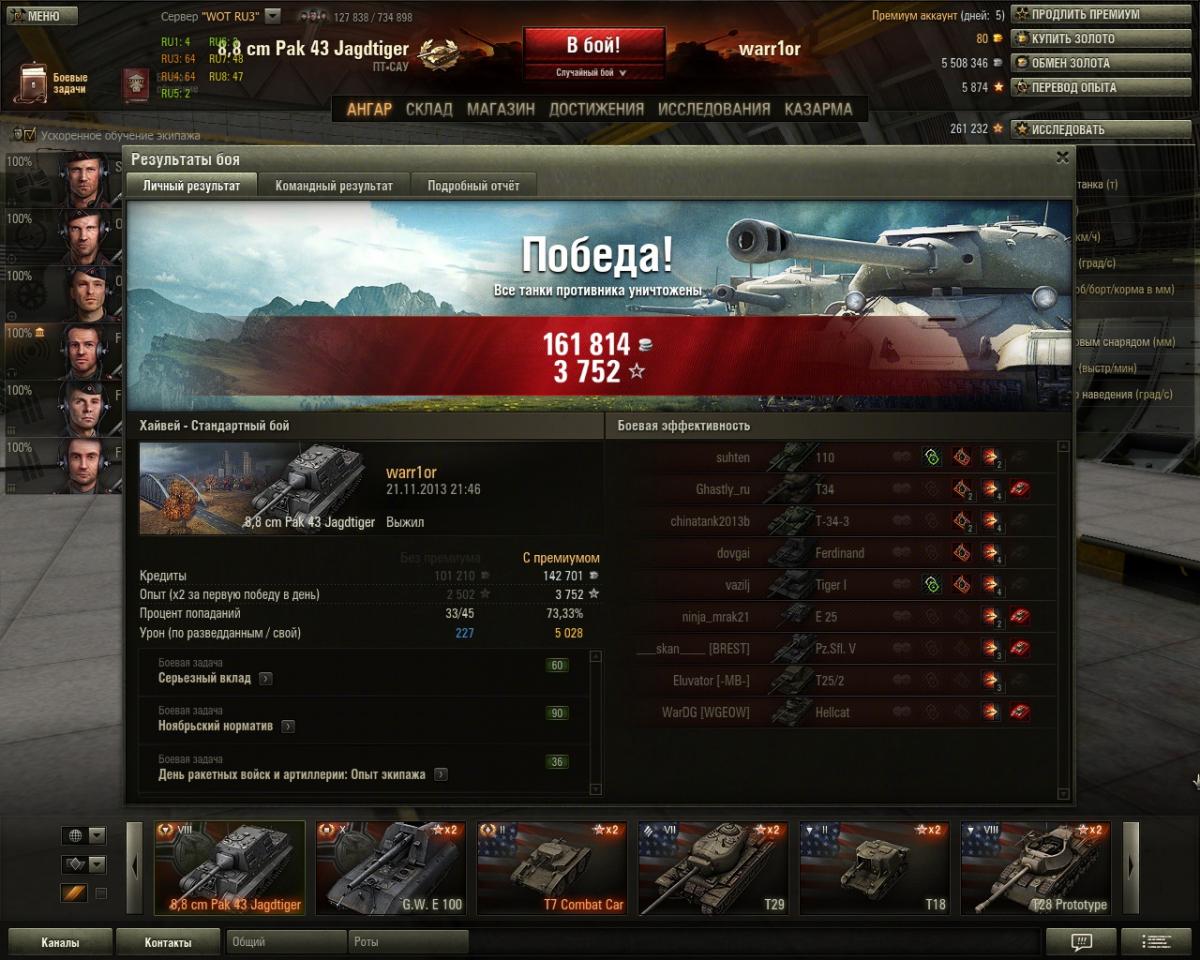The height and width of the screenshot is (960, 1200).
Task: Open the Исследования menu section
Action: click(x=714, y=109)
